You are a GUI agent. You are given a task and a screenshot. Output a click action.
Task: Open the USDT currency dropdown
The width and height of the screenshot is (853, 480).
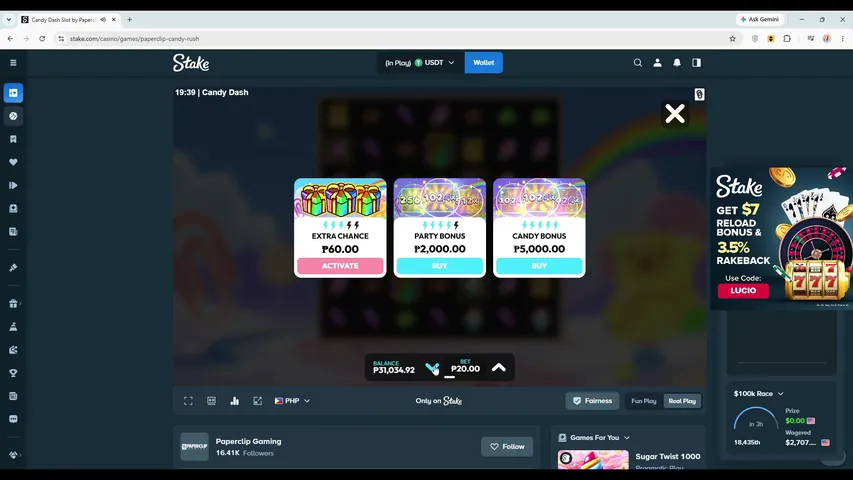(421, 63)
